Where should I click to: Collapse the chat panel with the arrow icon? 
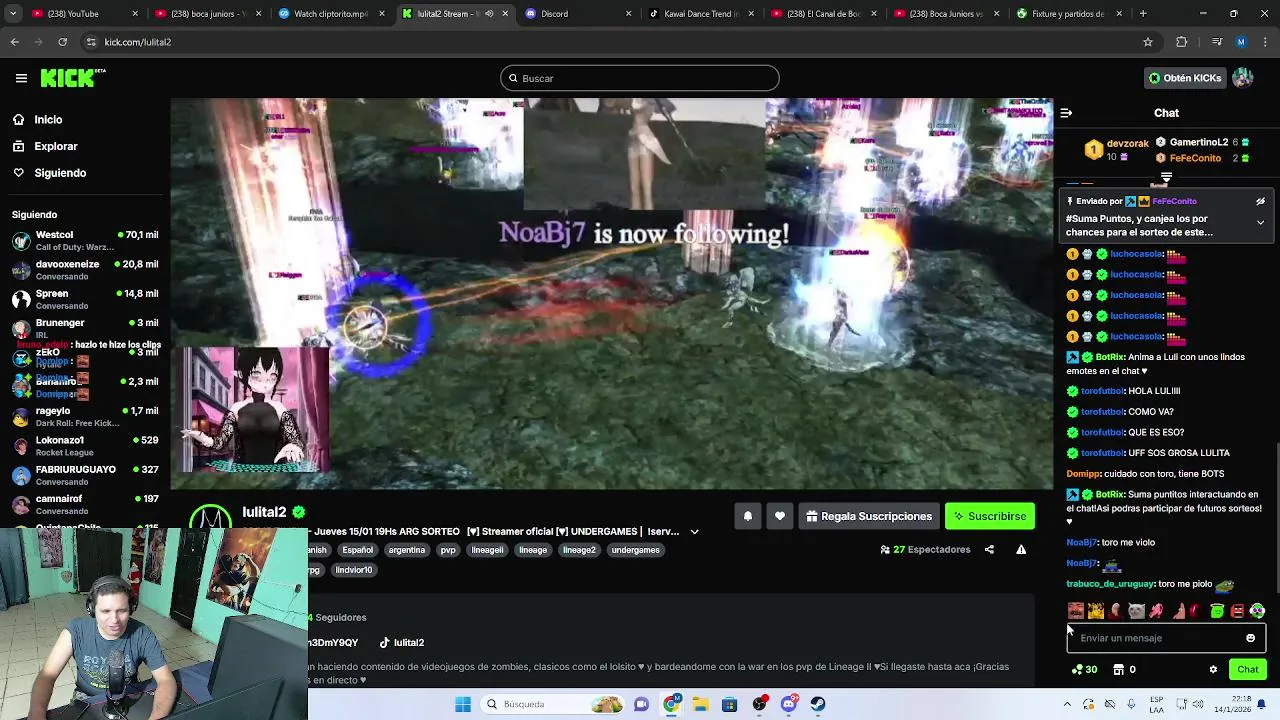(1066, 113)
